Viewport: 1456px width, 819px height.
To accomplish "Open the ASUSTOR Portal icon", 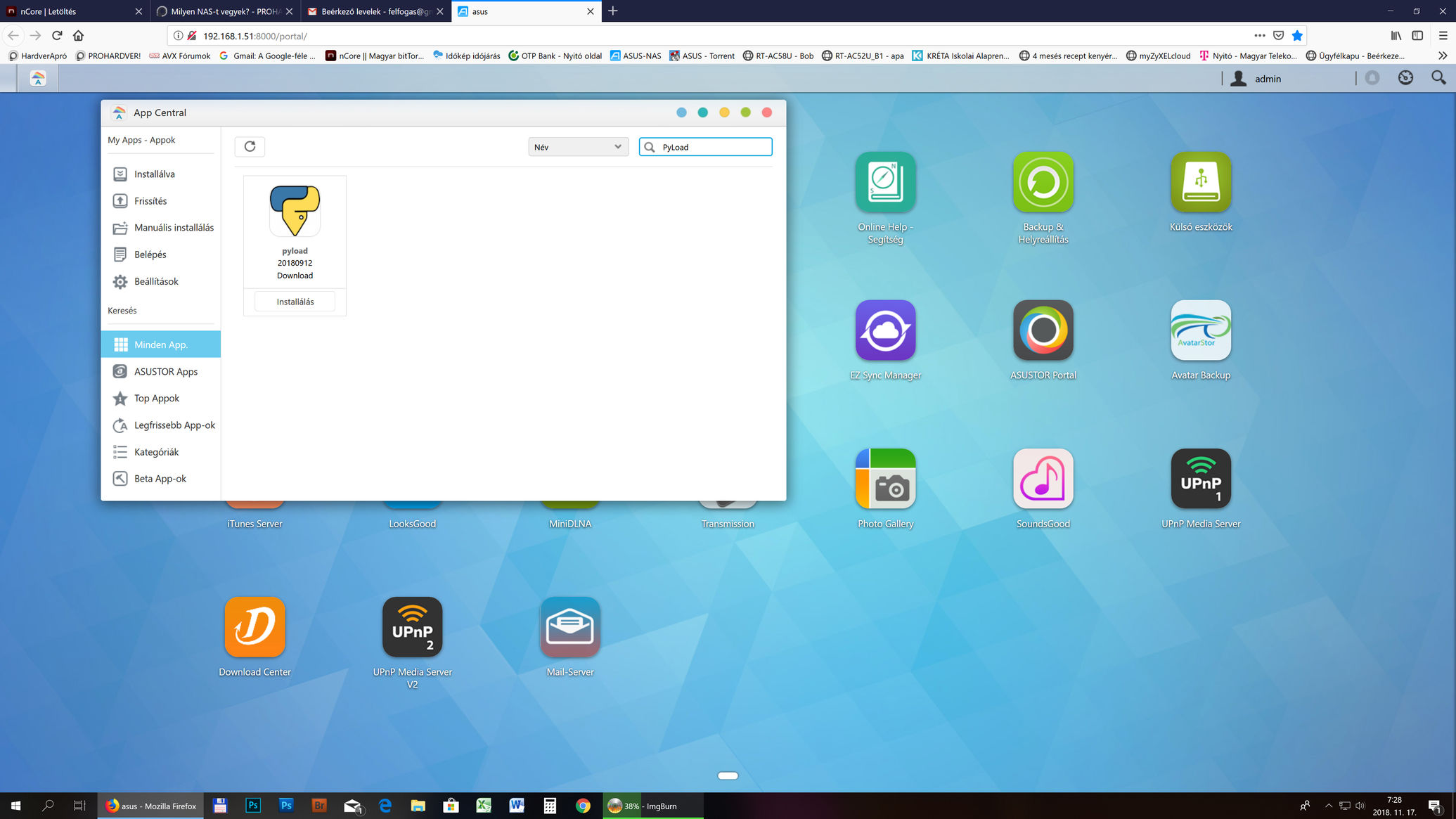I will point(1043,330).
